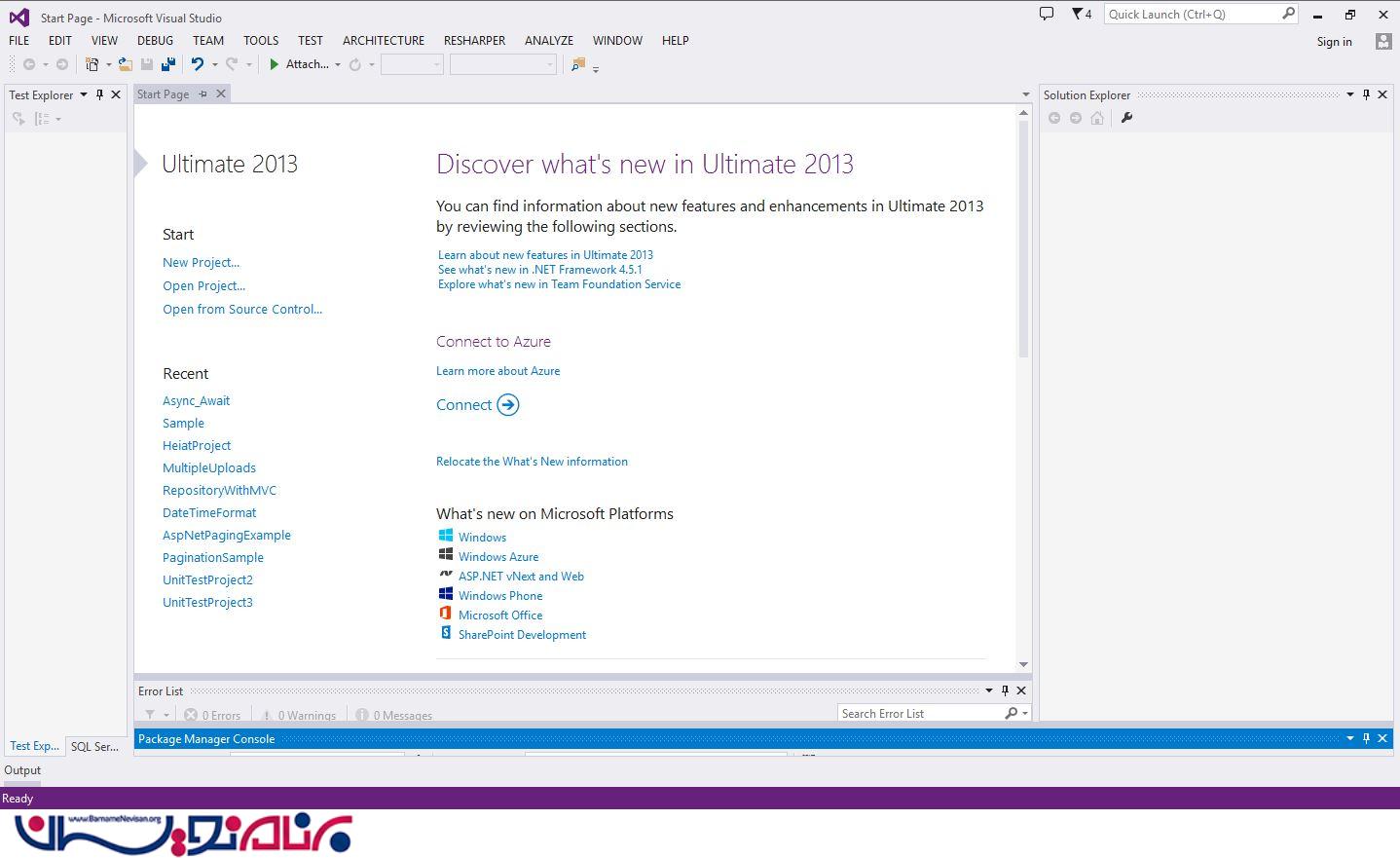The width and height of the screenshot is (1400, 858).
Task: Click the Connect to Azure arrow button
Action: 507,405
